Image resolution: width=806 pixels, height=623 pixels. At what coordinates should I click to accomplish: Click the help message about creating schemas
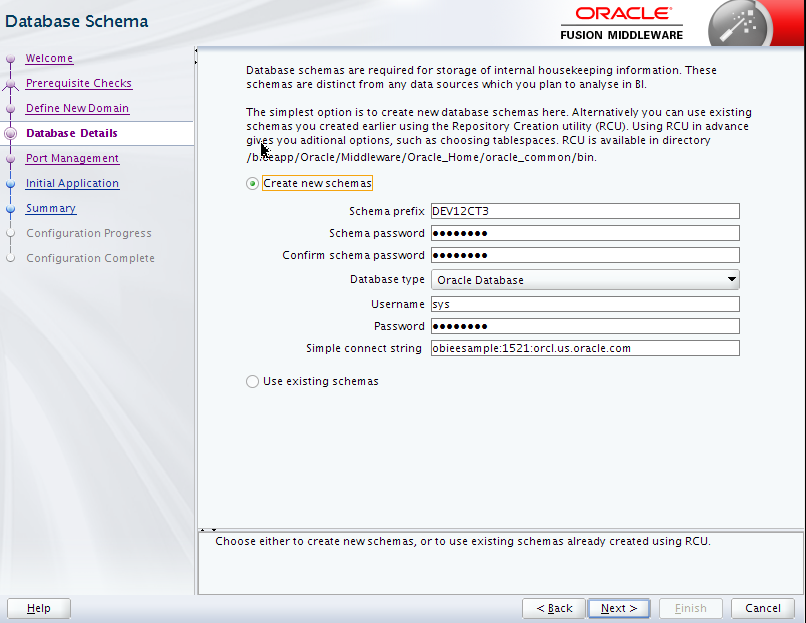pos(463,541)
